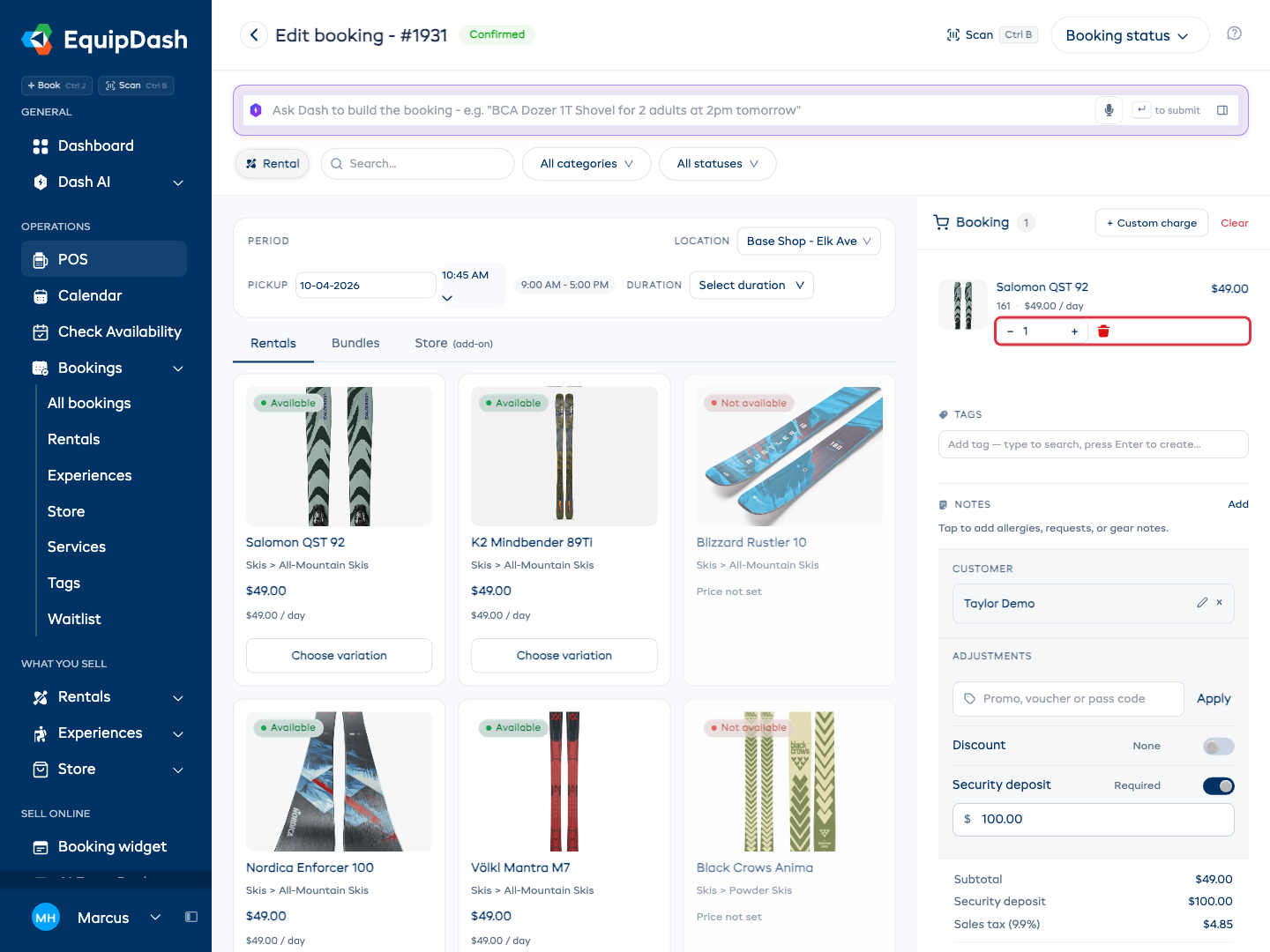Click Choose variation for Salomon QST 92
The width and height of the screenshot is (1270, 952).
click(339, 655)
